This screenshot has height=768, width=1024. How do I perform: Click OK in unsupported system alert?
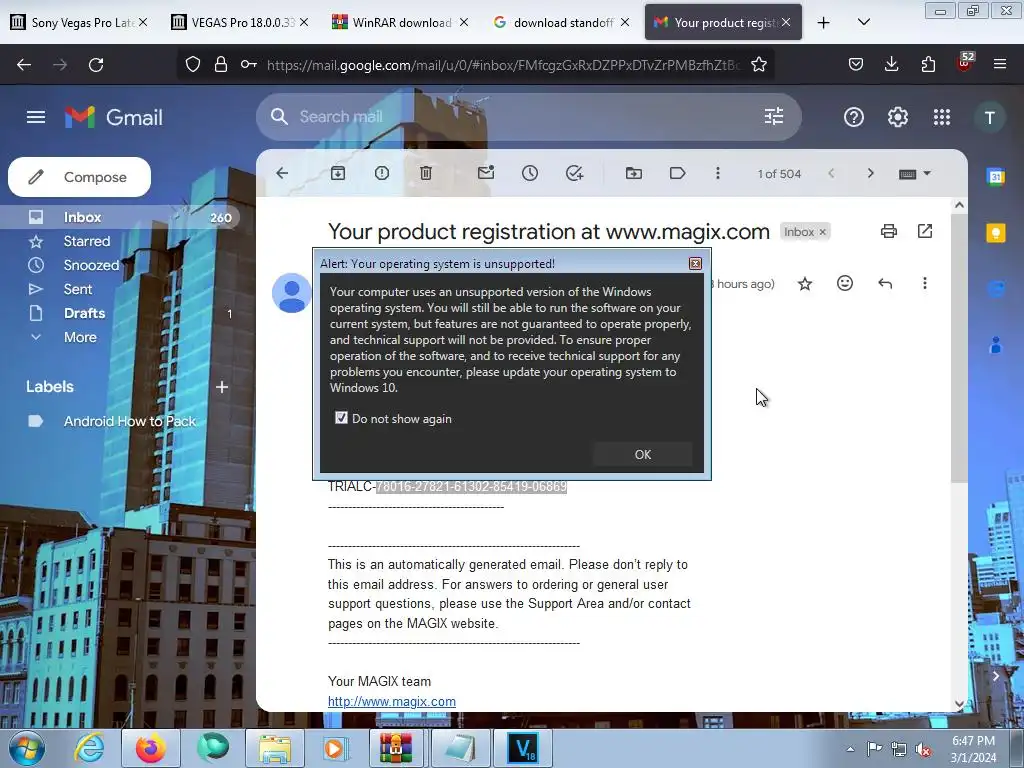tap(643, 454)
